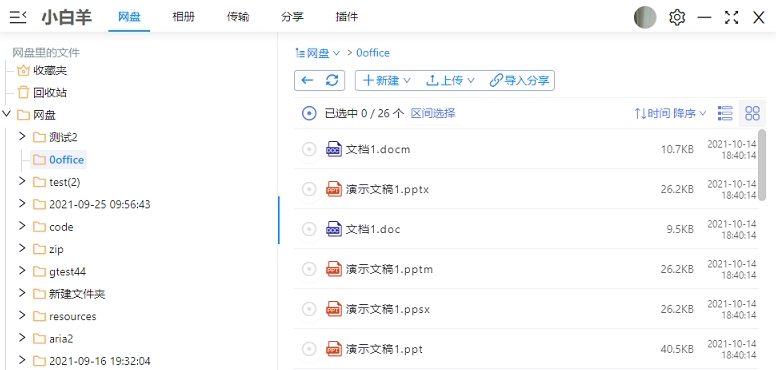Click the back arrow icon in toolbar
Screen dimensions: 776x370
[307, 81]
